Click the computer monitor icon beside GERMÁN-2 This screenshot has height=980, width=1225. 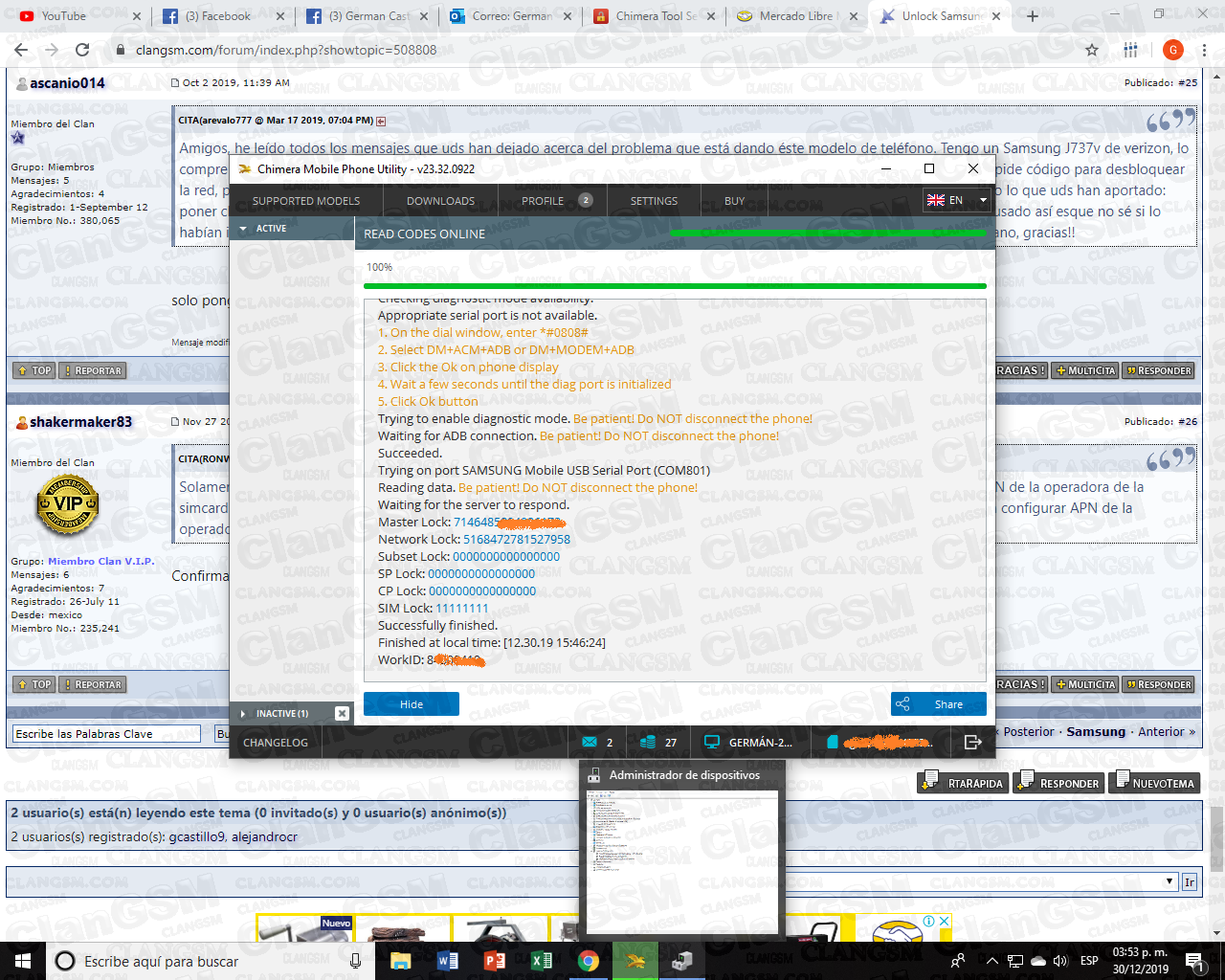click(x=712, y=742)
